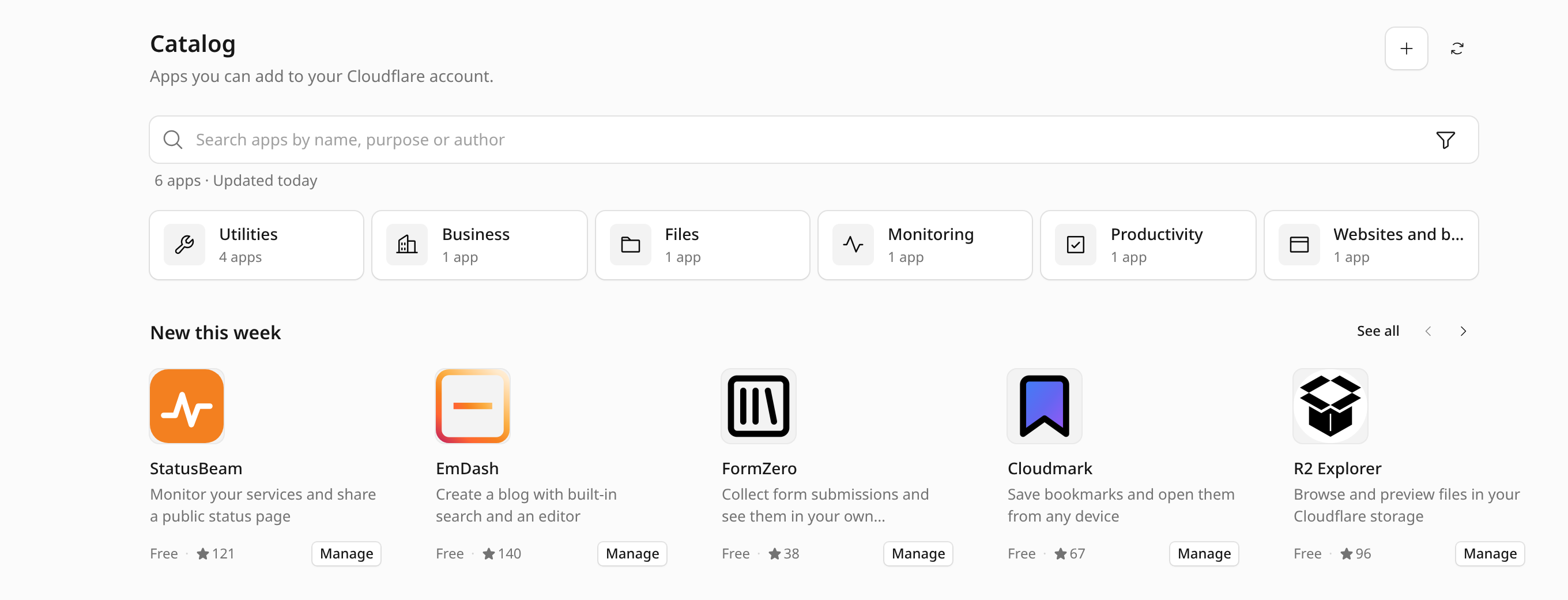This screenshot has width=1568, height=600.
Task: Go to next carousel page chevron
Action: (1463, 331)
